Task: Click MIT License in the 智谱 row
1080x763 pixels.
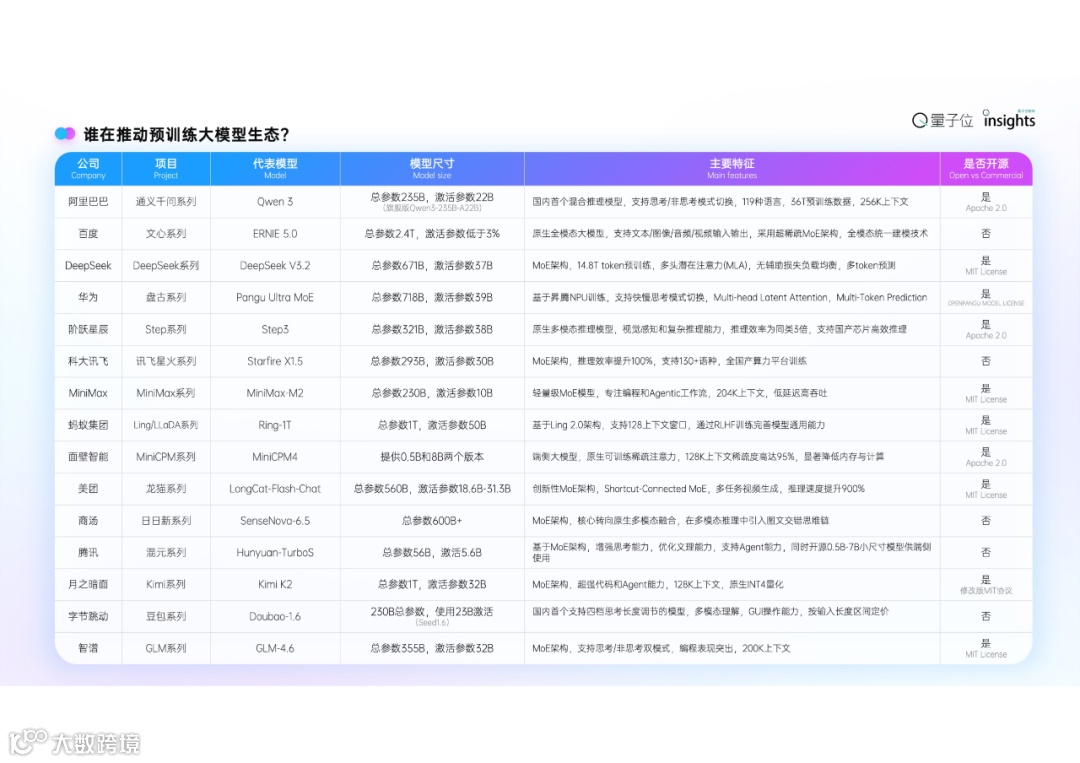Action: pos(986,654)
